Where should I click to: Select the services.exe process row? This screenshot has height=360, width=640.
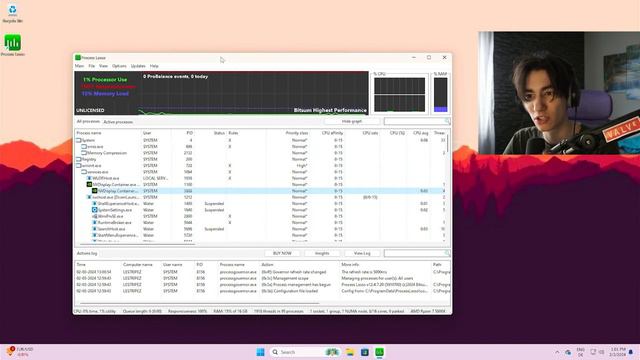(x=260, y=172)
